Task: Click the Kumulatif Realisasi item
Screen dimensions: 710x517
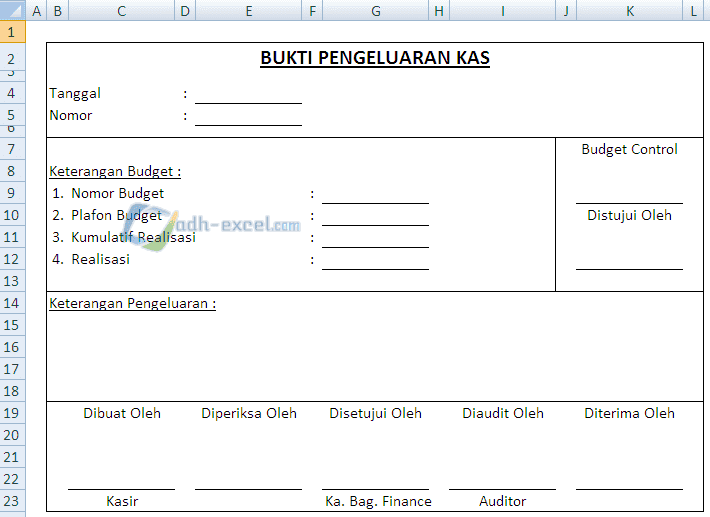Action: point(124,237)
